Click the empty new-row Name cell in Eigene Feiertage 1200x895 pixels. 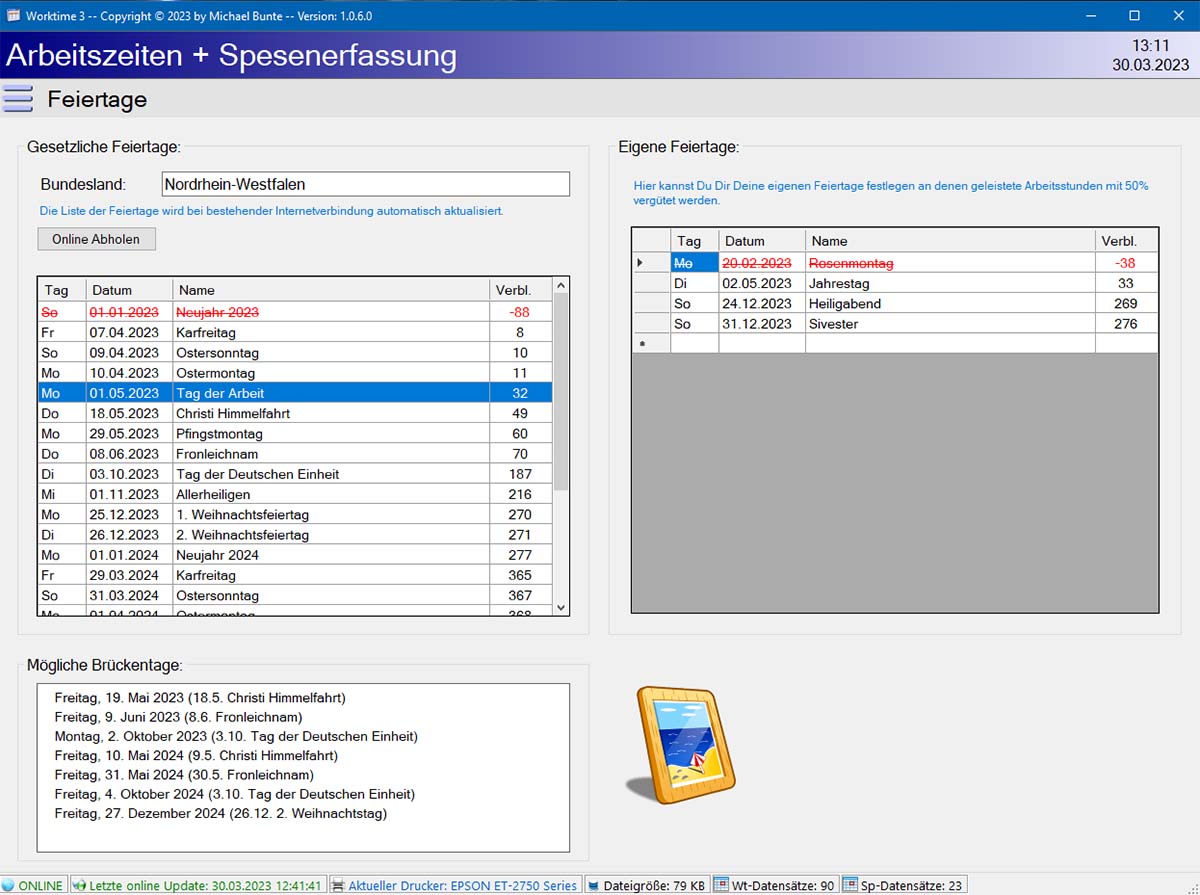[x=950, y=343]
